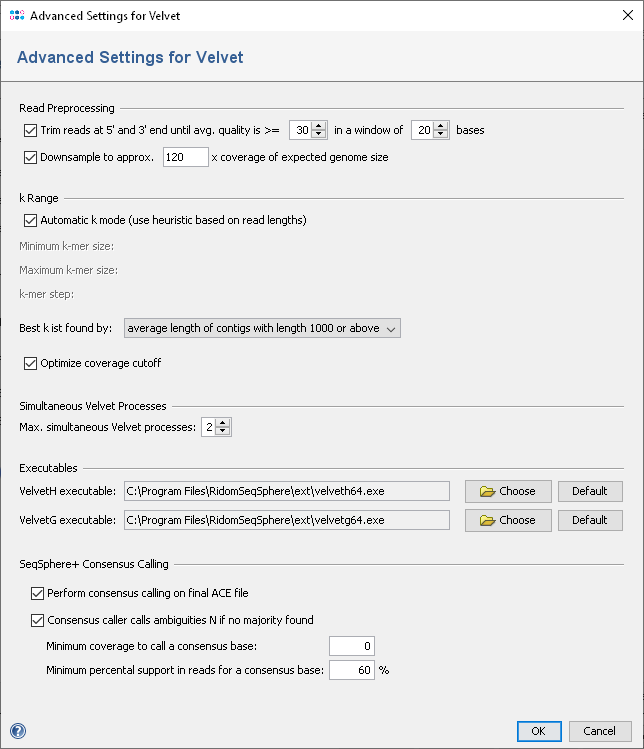644x749 pixels.
Task: Toggle Perform consensus calling on final ACE file
Action: click(x=38, y=593)
